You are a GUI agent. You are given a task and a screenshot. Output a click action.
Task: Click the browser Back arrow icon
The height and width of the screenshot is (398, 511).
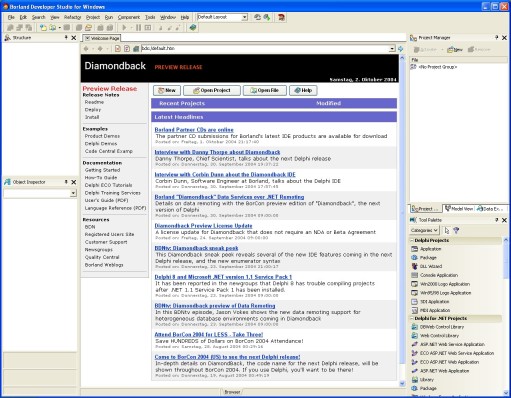coord(86,49)
